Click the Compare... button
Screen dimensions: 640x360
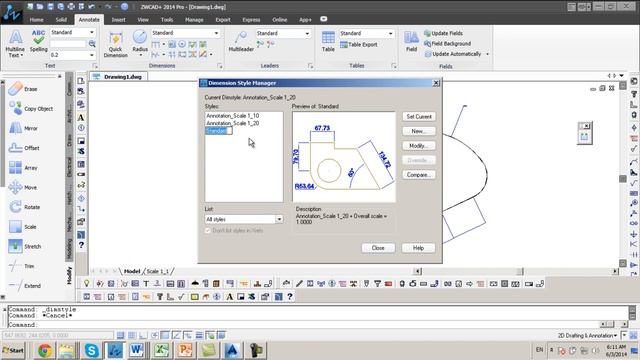point(419,175)
